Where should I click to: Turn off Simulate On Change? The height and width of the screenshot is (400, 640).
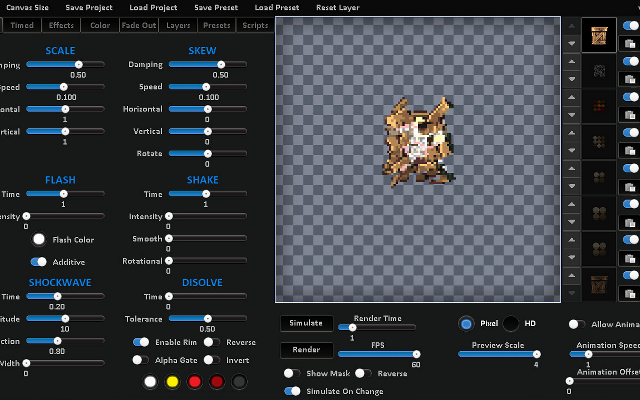click(x=292, y=391)
